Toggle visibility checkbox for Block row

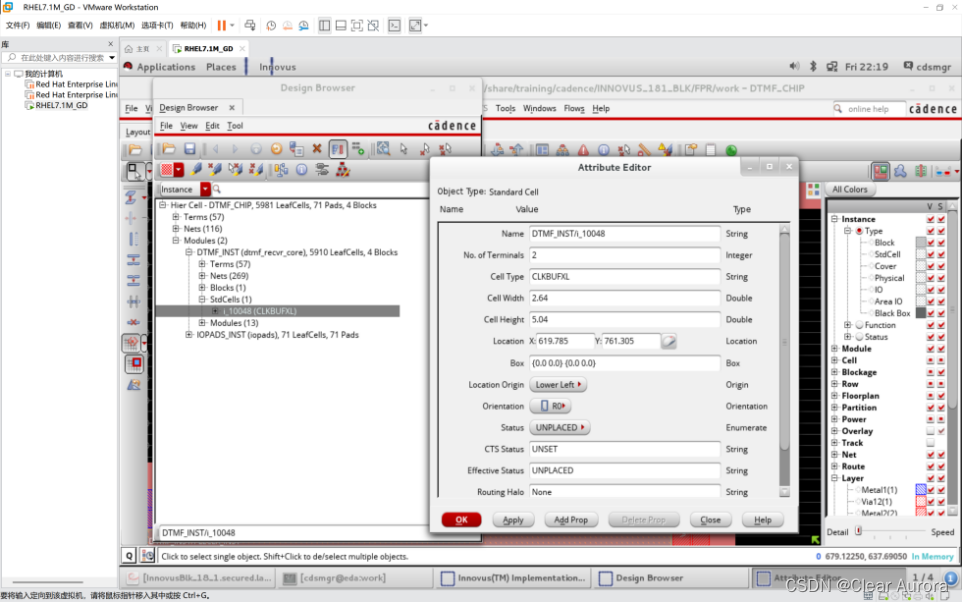930,243
